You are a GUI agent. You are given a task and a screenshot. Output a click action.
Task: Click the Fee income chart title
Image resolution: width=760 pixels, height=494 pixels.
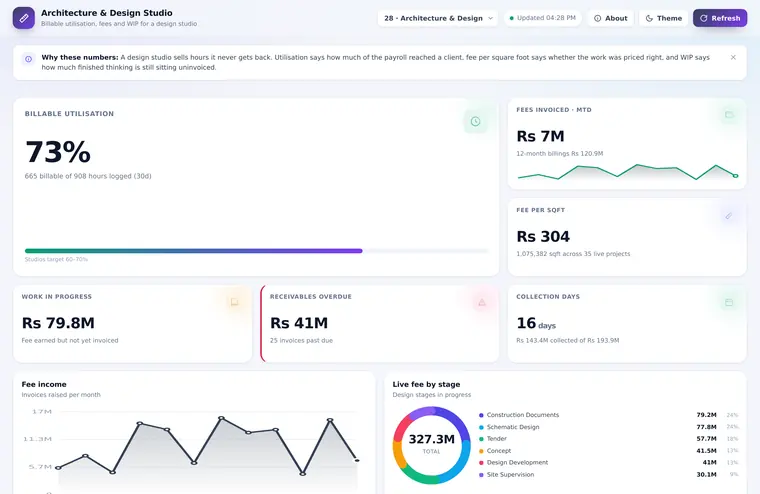coord(44,384)
